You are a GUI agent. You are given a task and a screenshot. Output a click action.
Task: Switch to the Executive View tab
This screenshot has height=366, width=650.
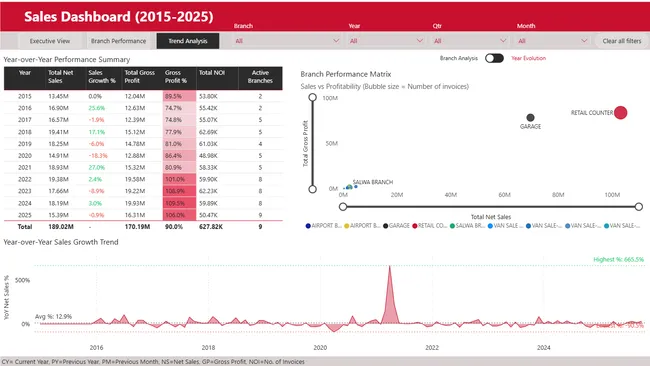pyautogui.click(x=50, y=41)
